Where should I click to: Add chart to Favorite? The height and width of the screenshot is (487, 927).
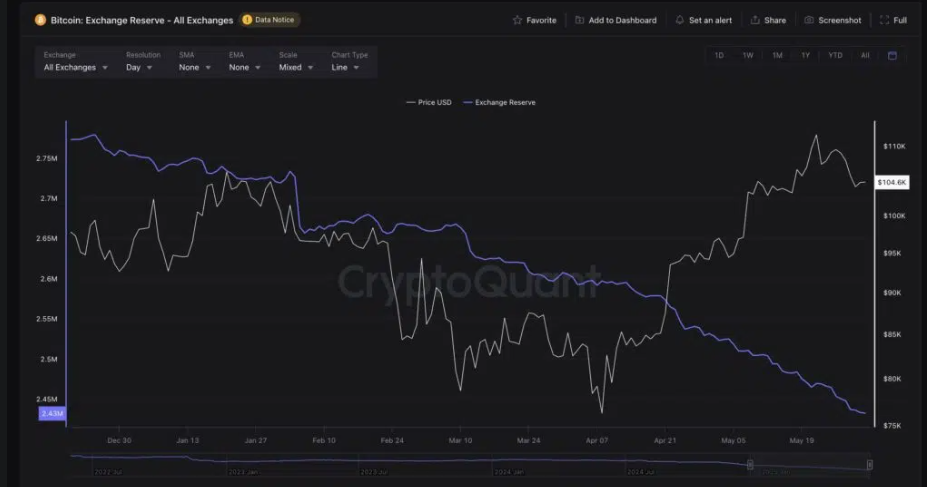534,20
